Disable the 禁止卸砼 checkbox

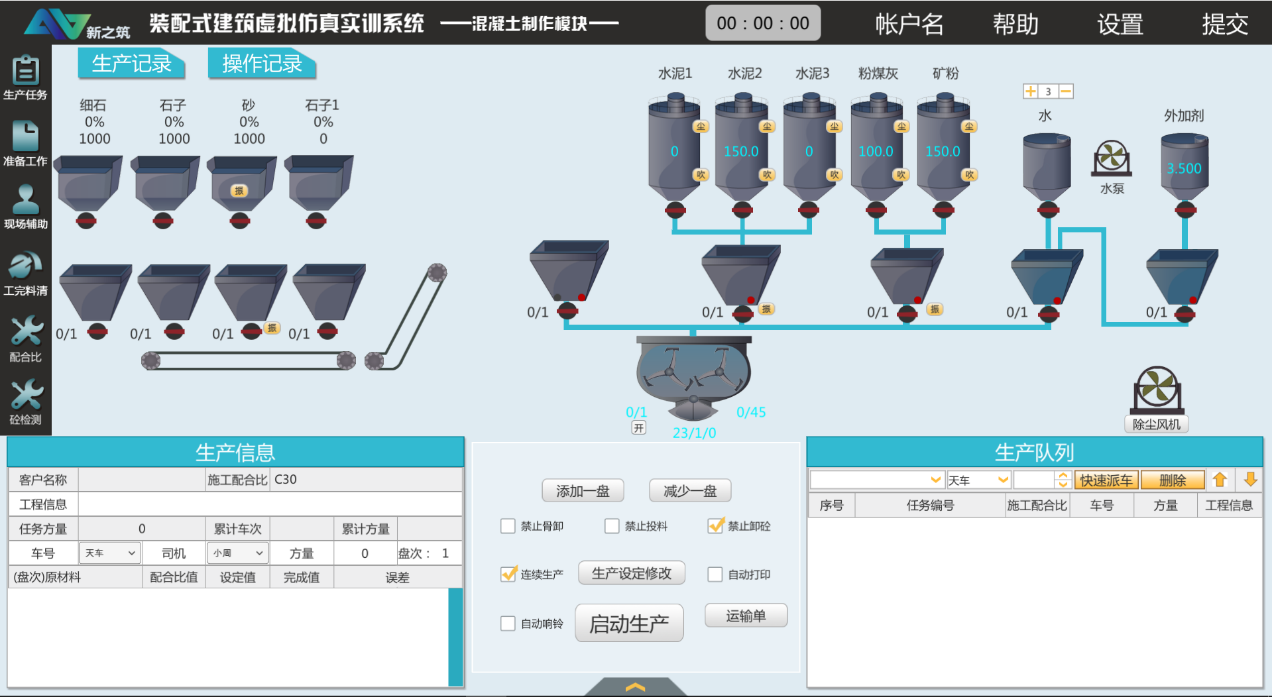click(x=716, y=526)
